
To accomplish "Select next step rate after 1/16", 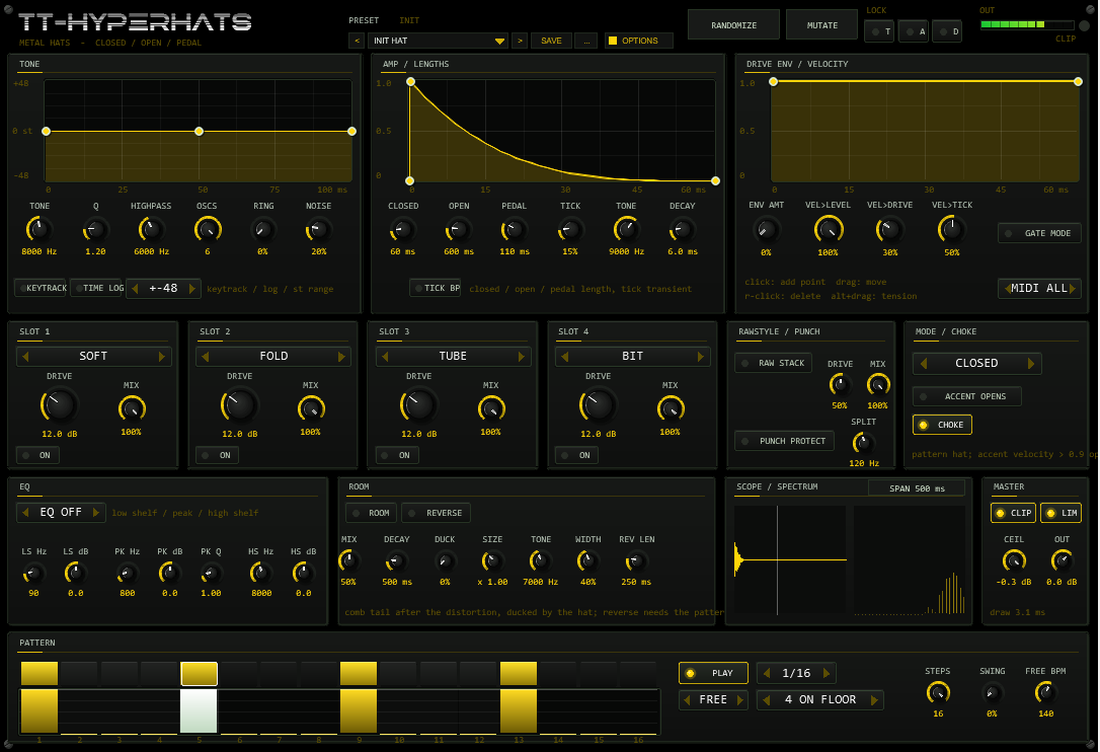I will (826, 673).
